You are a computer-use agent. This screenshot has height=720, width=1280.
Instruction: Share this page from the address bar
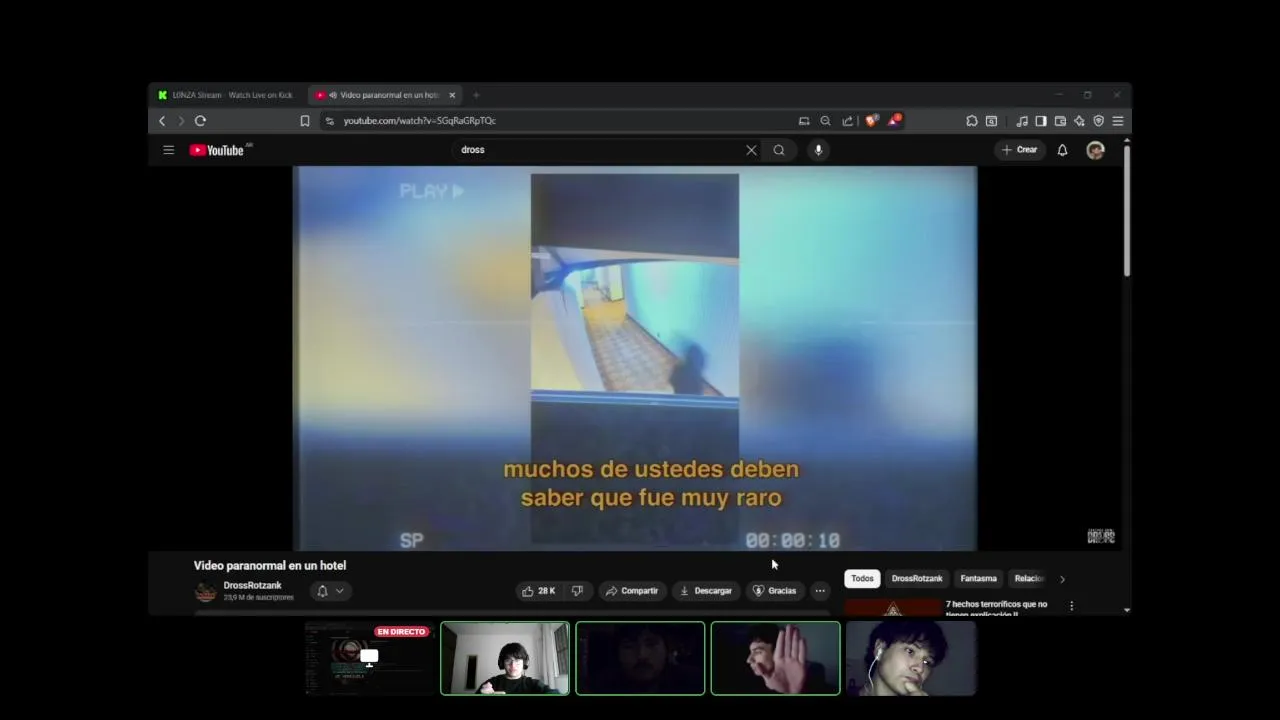847,121
